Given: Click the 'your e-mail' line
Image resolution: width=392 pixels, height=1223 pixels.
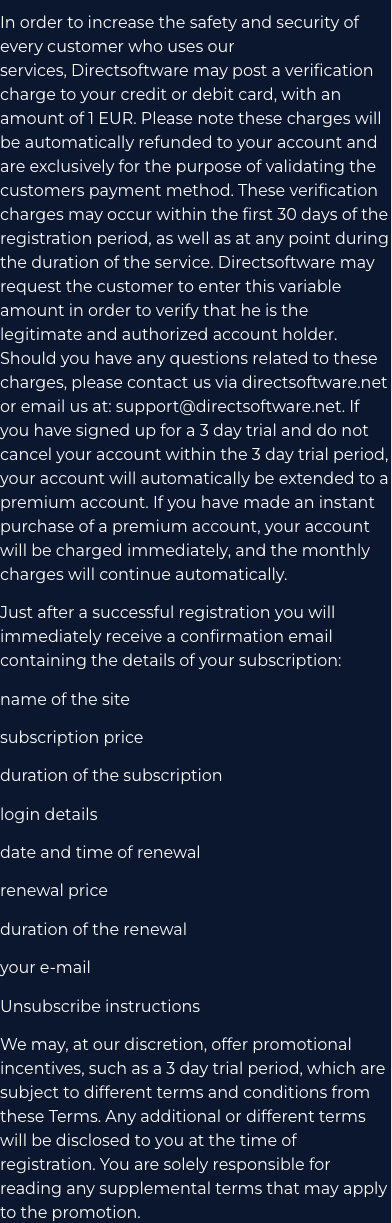Looking at the screenshot, I should click(x=45, y=967).
